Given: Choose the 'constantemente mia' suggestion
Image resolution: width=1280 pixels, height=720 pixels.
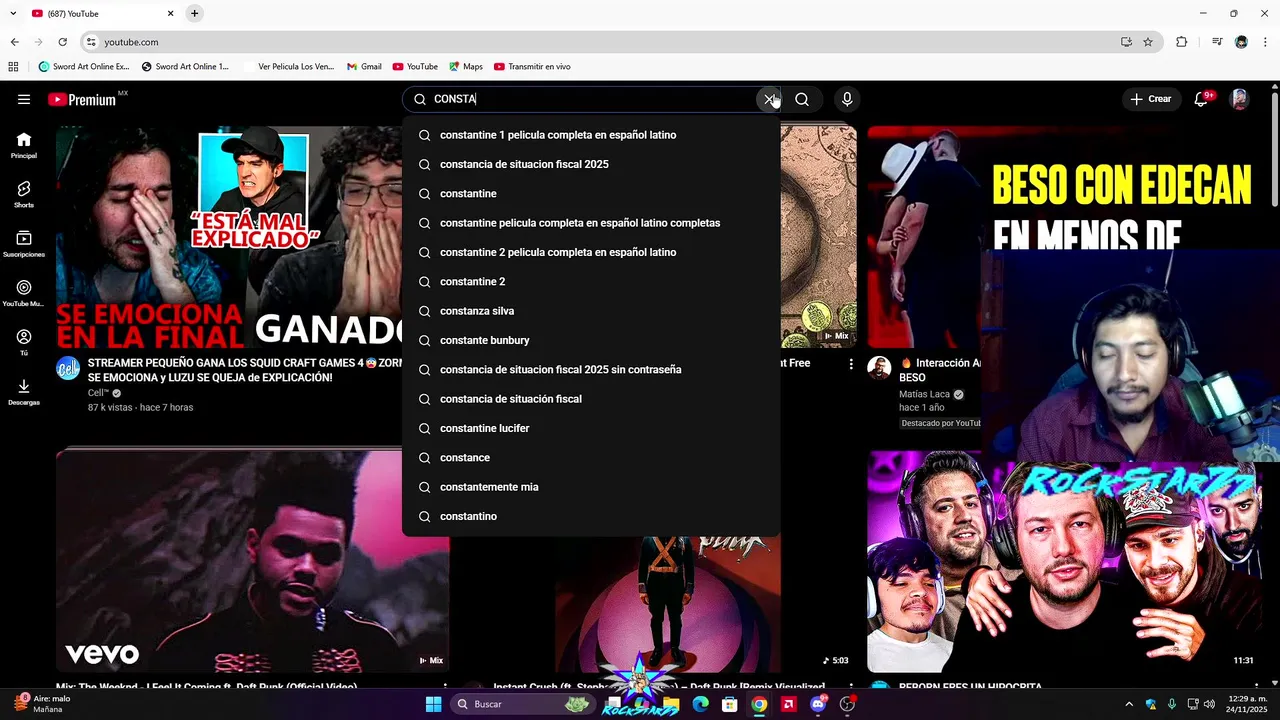Looking at the screenshot, I should click(x=591, y=487).
